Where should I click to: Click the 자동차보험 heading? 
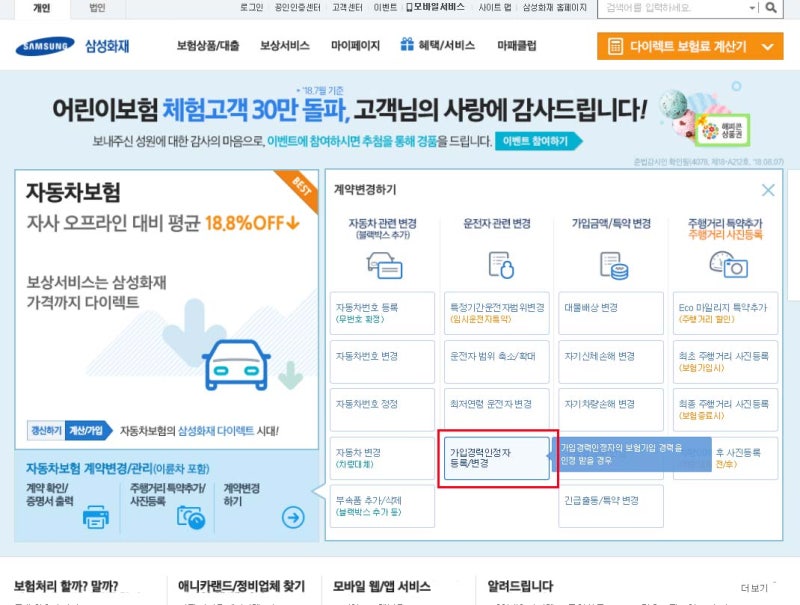73,192
